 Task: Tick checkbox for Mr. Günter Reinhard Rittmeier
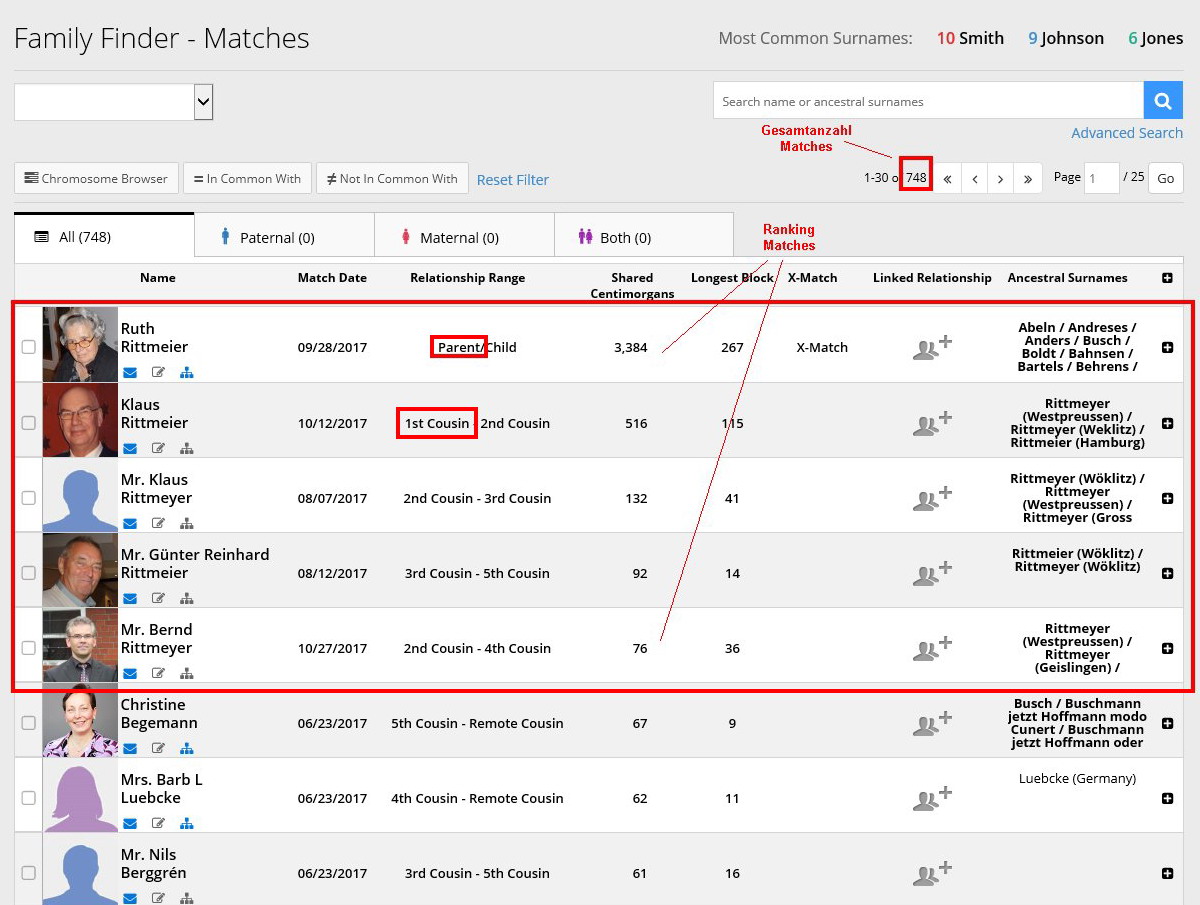click(x=28, y=573)
